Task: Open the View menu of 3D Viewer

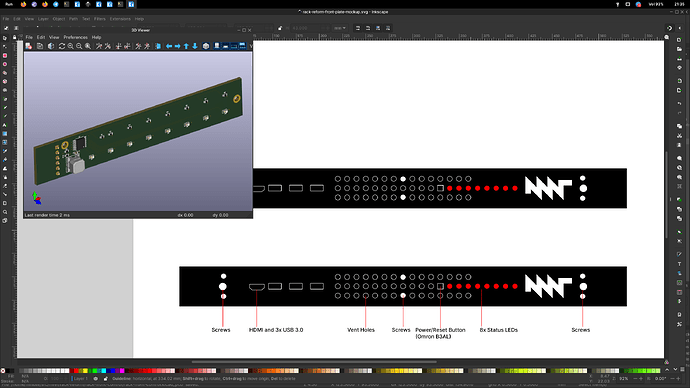Action: pos(54,37)
